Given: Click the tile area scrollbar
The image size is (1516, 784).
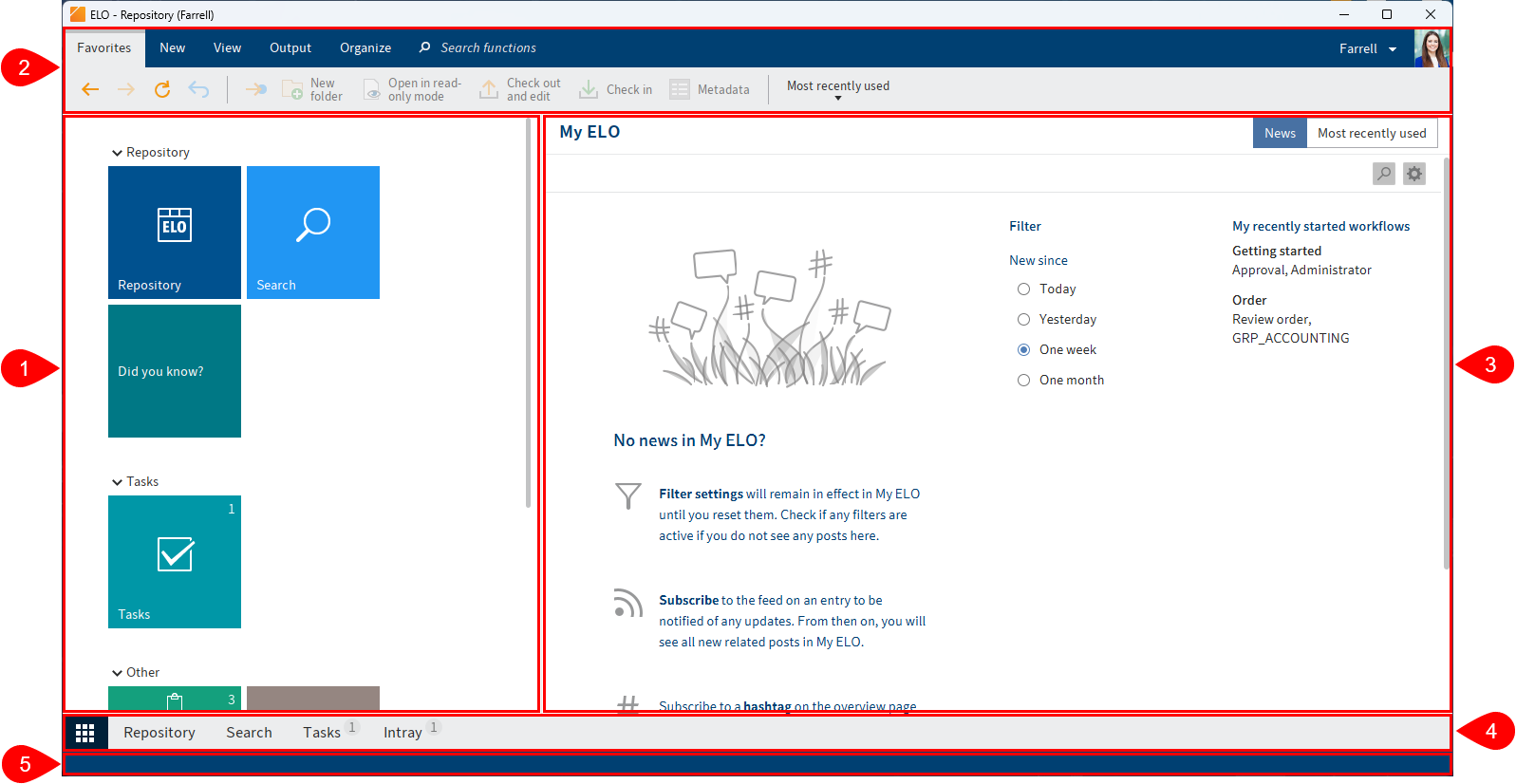Looking at the screenshot, I should [529, 313].
